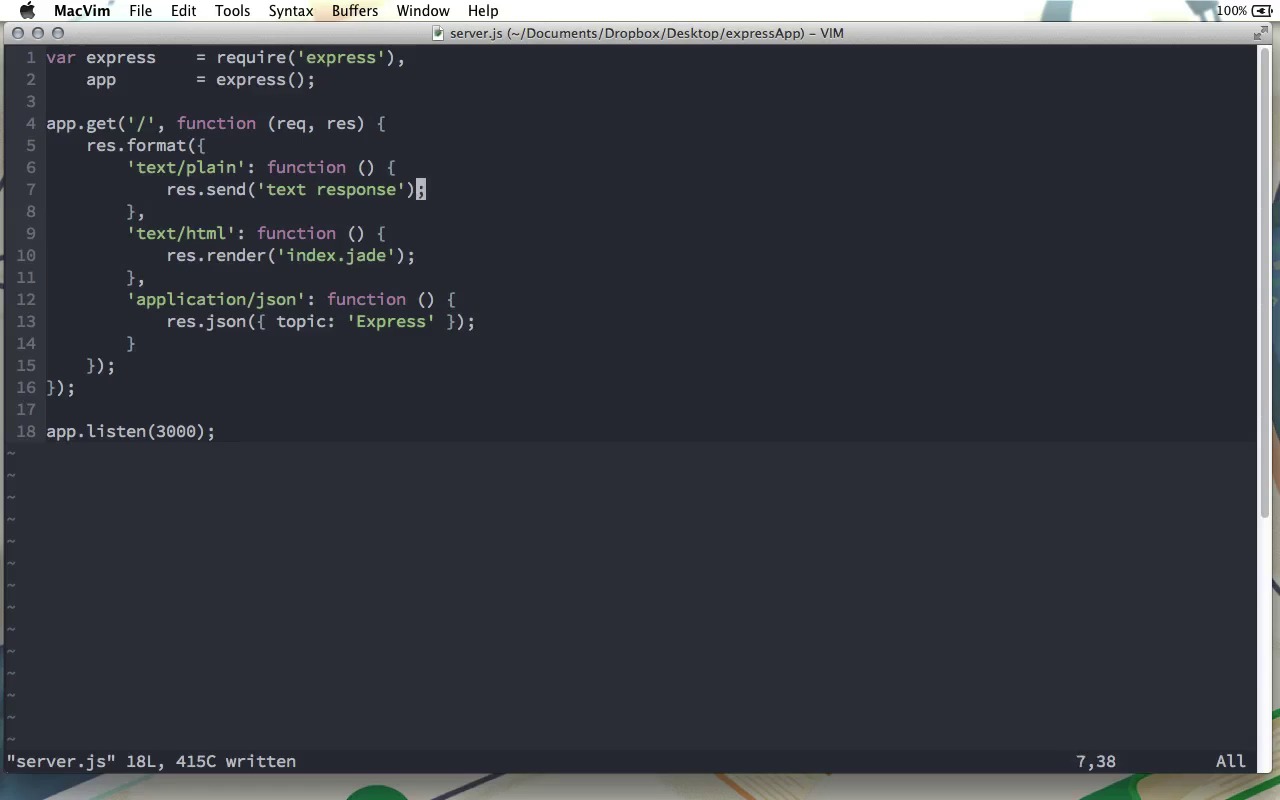1280x800 pixels.
Task: Click 'res.format' on line 5
Action: [136, 146]
